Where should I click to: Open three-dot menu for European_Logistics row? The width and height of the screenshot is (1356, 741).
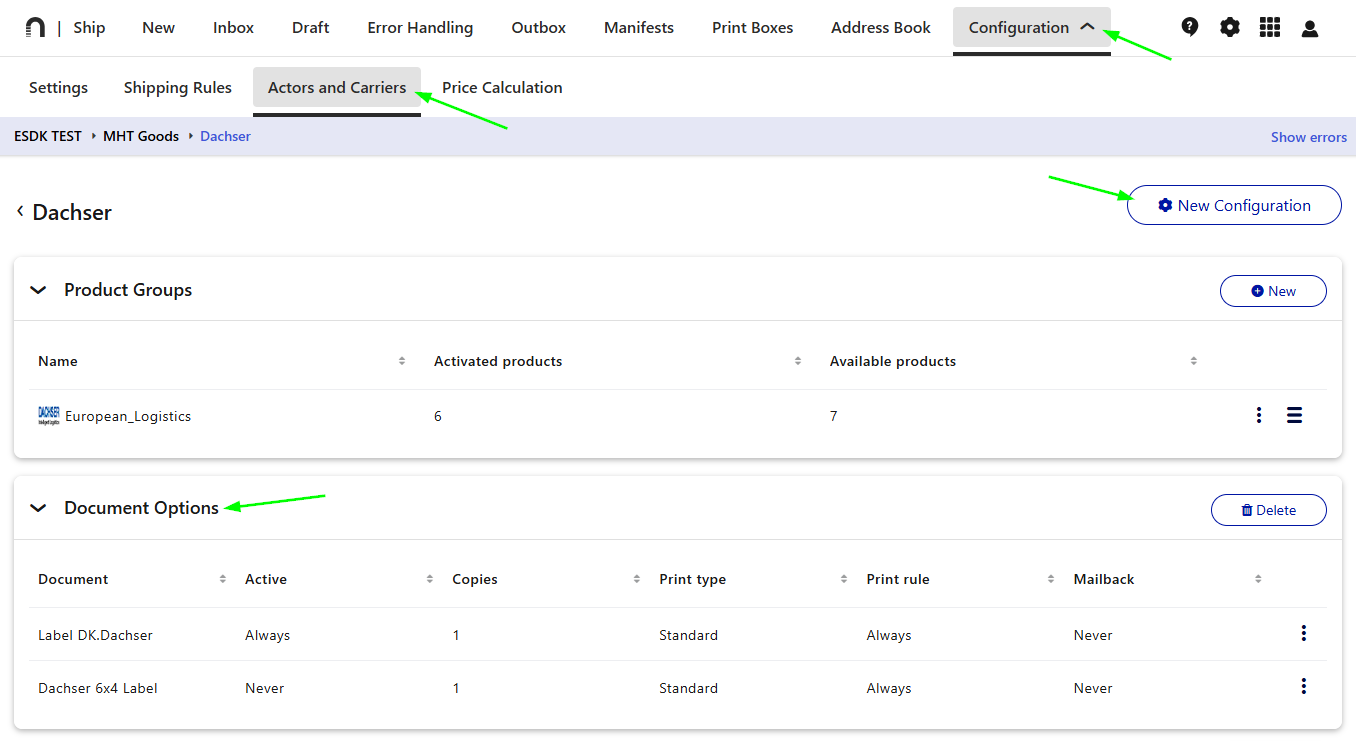coord(1259,415)
